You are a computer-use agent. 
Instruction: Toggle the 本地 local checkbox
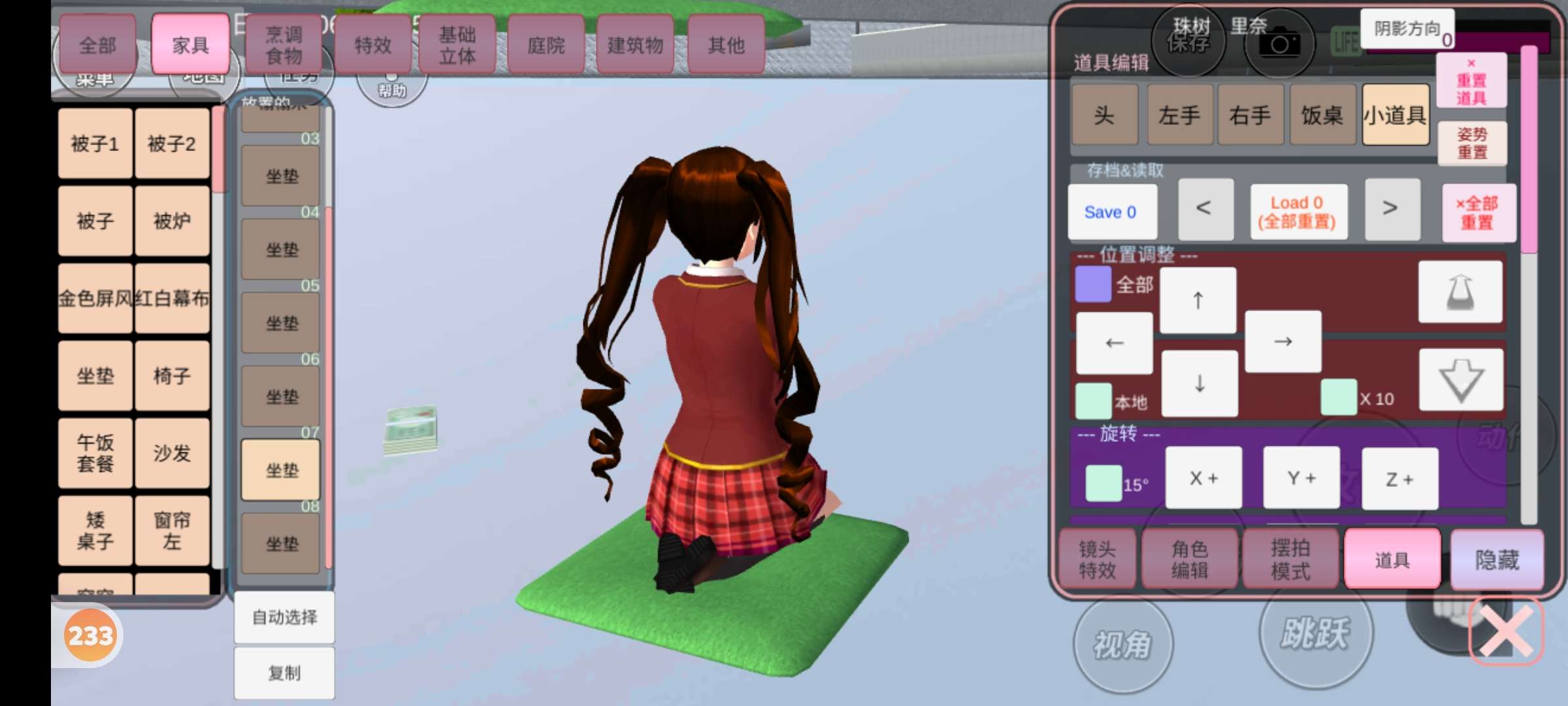point(1093,401)
